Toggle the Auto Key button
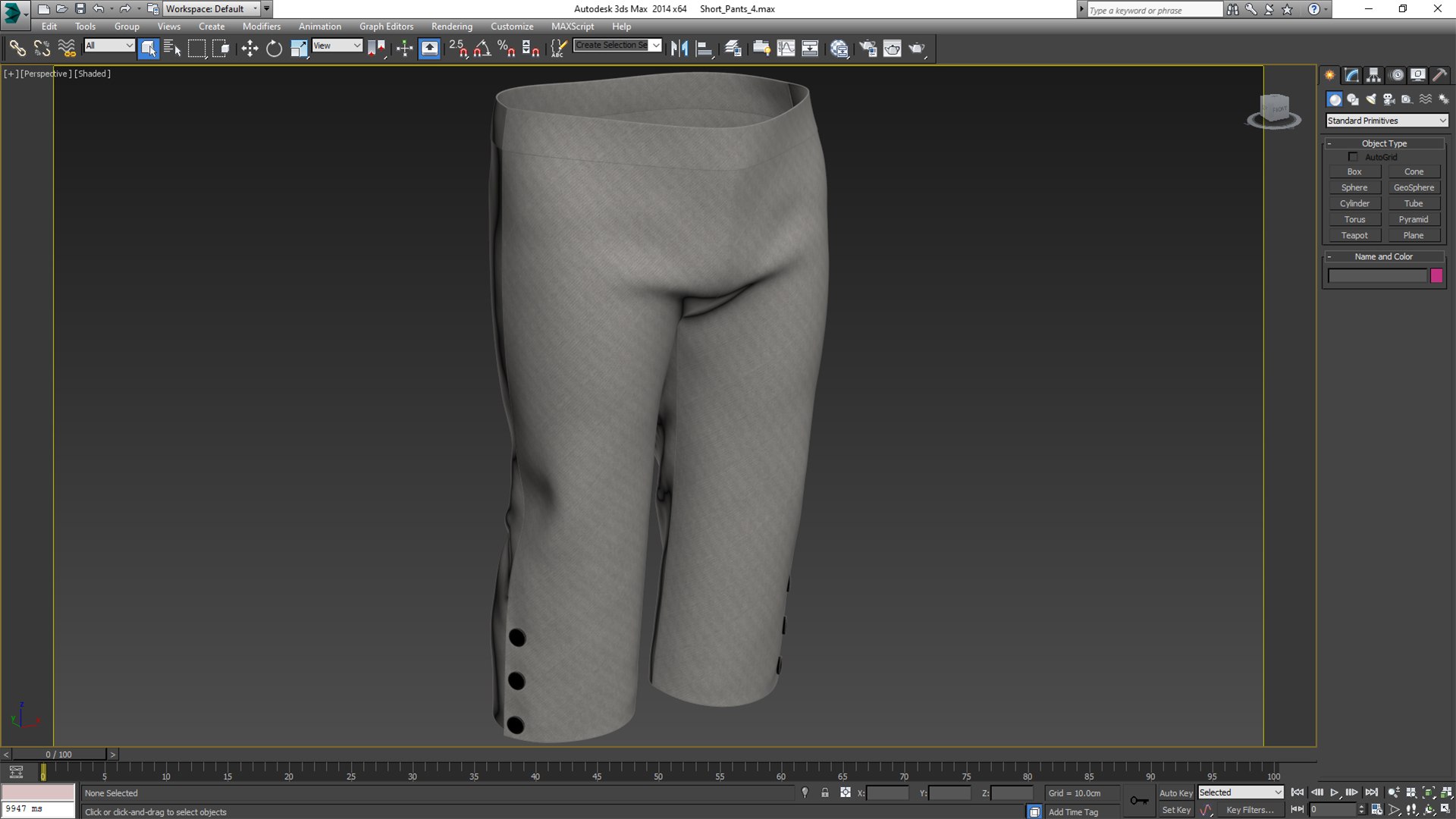 point(1175,793)
